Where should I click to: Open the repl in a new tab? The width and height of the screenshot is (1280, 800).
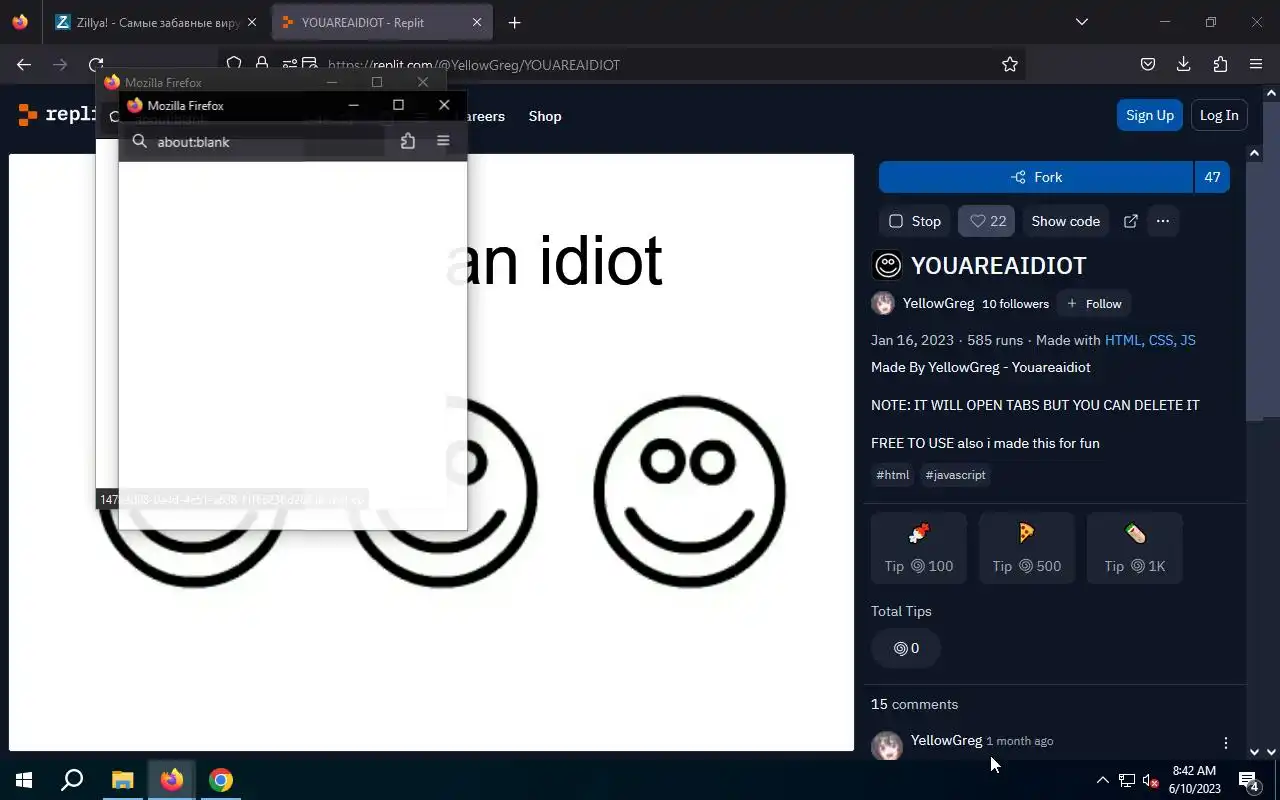(1131, 221)
